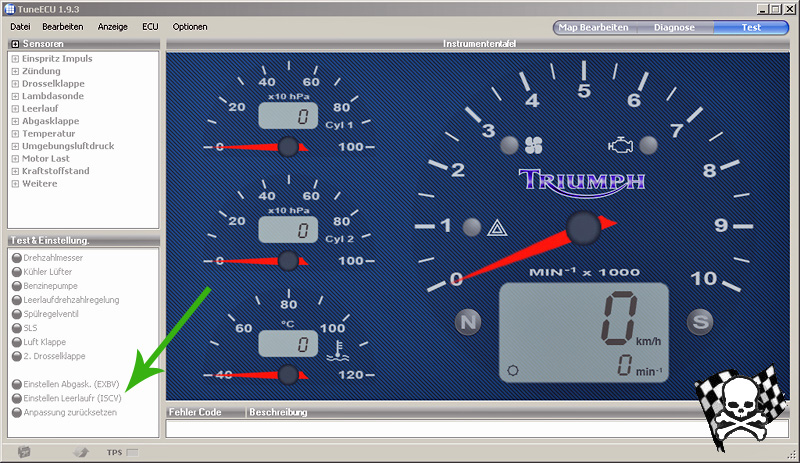This screenshot has height=463, width=800.
Task: Expand the Abgasklappe node
Action: point(15,121)
